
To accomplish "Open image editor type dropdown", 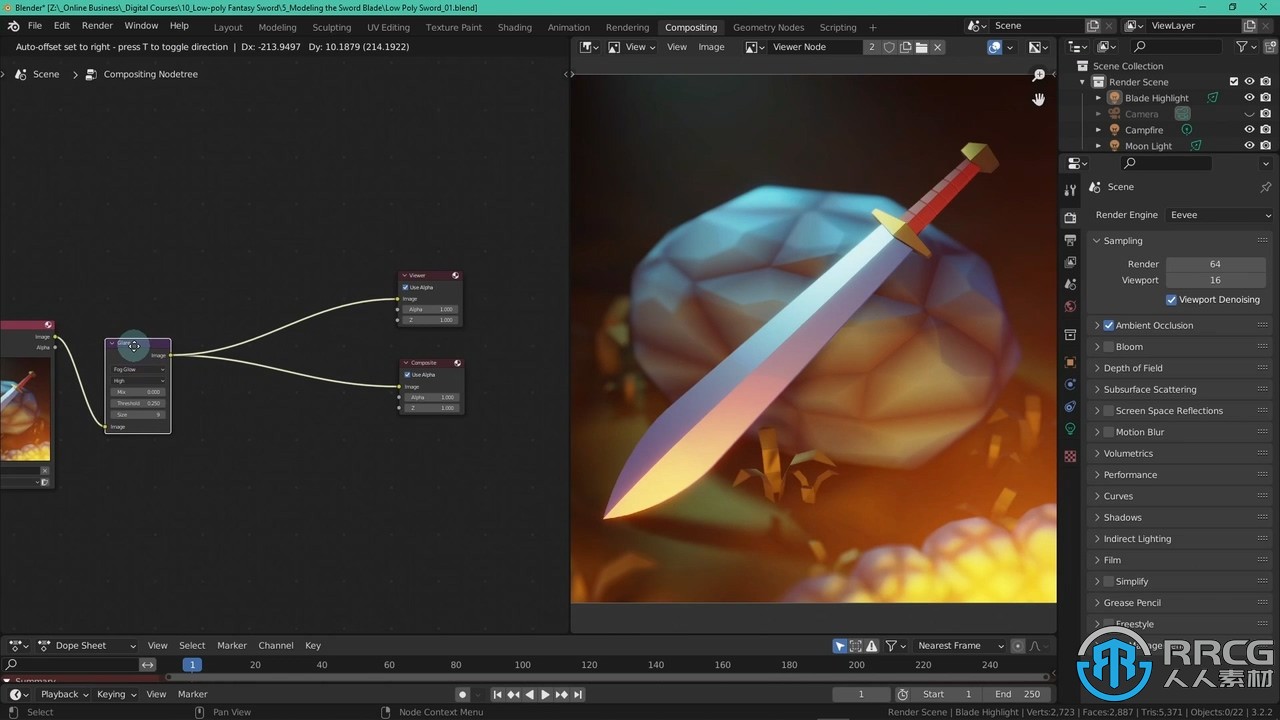I will (x=590, y=47).
